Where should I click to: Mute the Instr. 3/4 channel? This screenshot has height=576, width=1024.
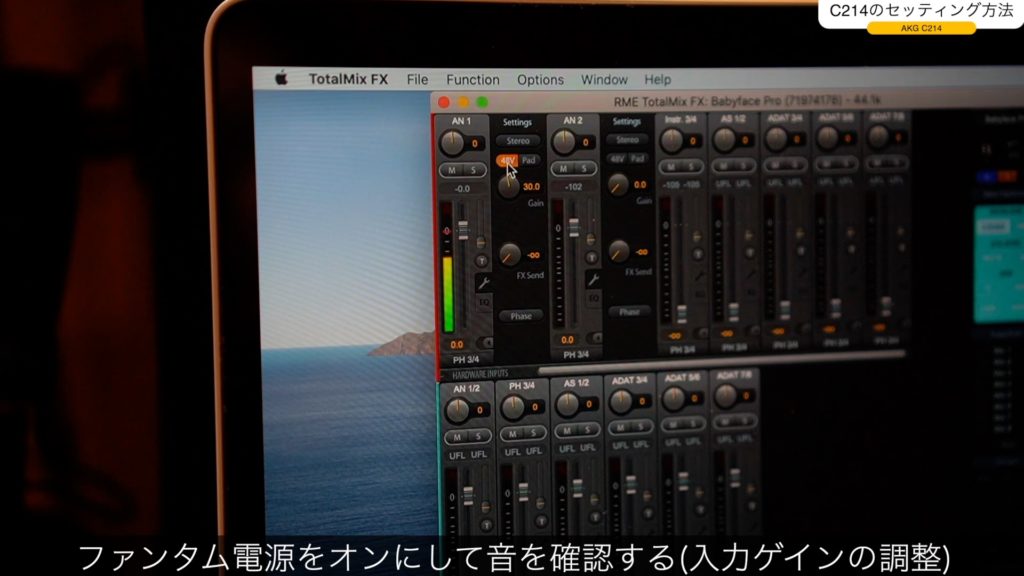click(x=671, y=167)
